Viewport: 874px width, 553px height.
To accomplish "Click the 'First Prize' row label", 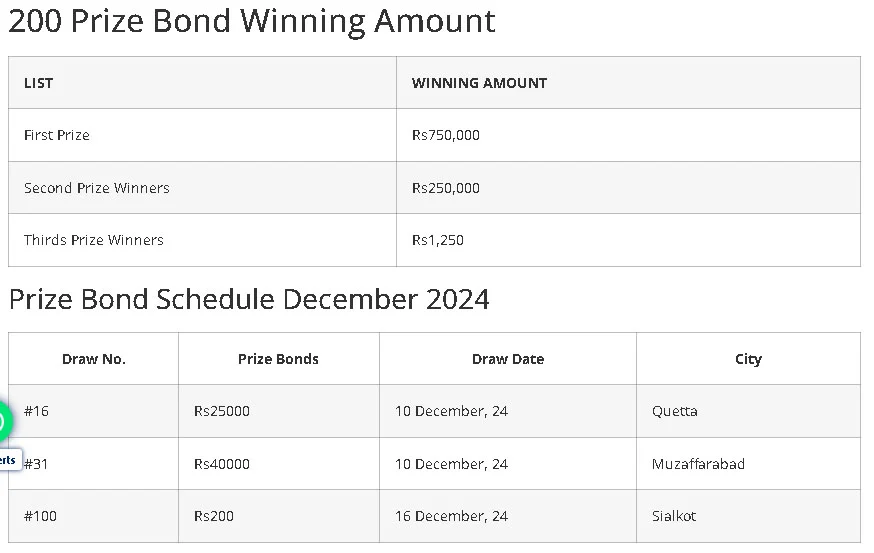I will pyautogui.click(x=57, y=135).
